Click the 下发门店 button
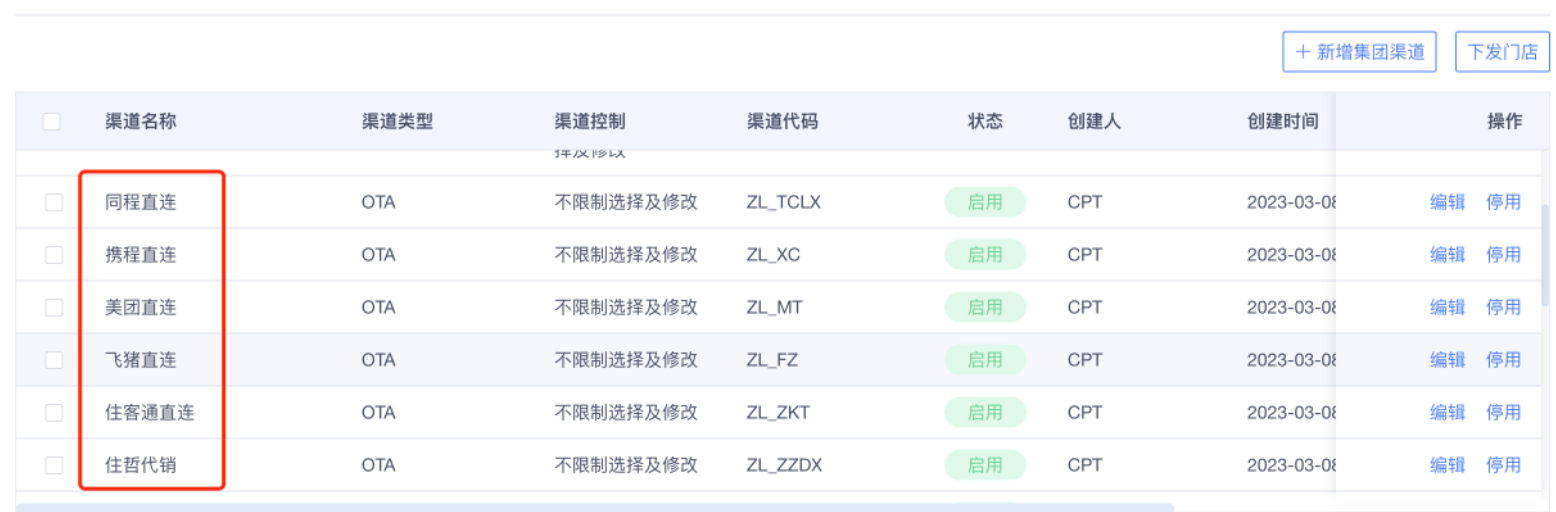This screenshot has height=512, width=1556. 1502,52
